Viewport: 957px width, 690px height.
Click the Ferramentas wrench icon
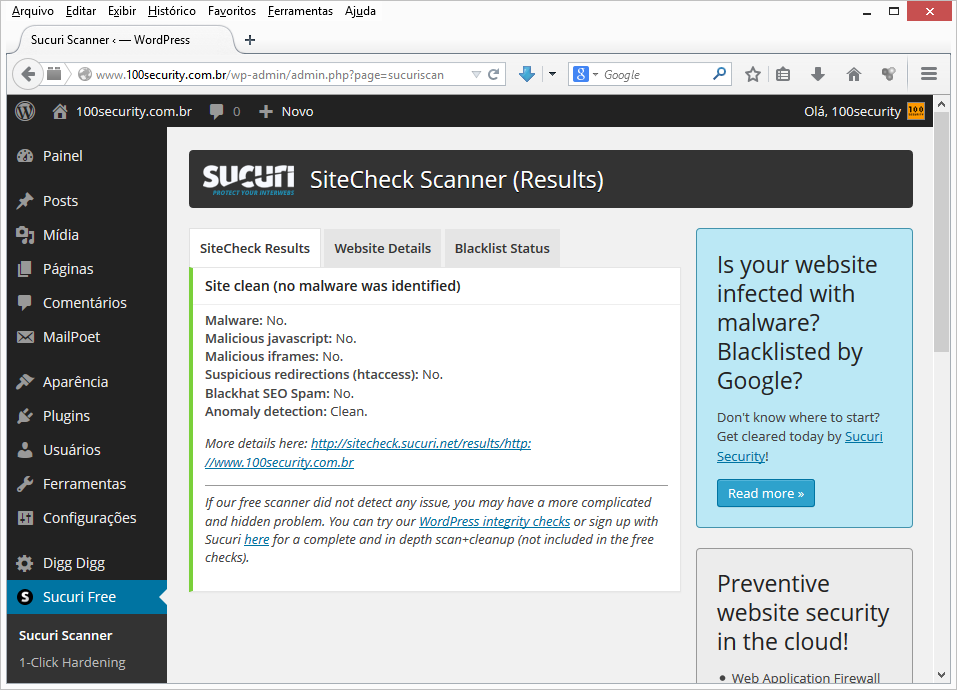pyautogui.click(x=25, y=484)
